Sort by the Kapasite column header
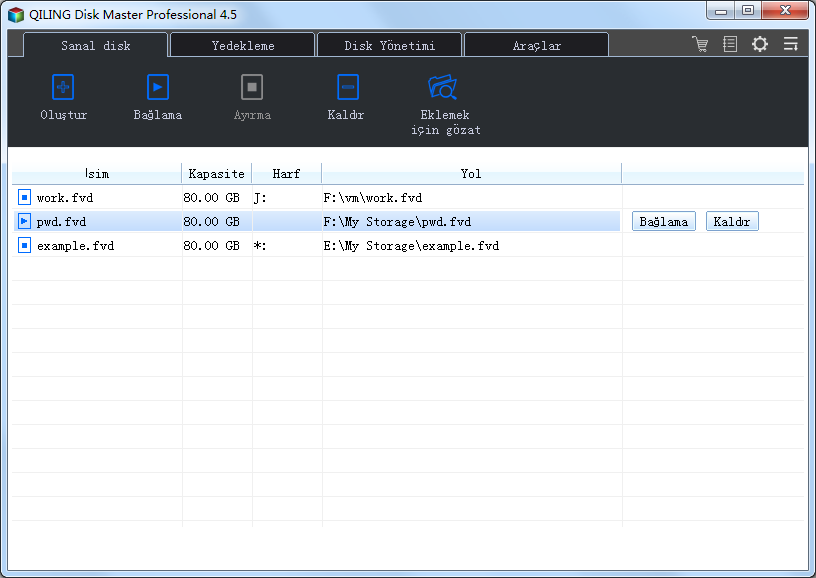 pyautogui.click(x=216, y=174)
